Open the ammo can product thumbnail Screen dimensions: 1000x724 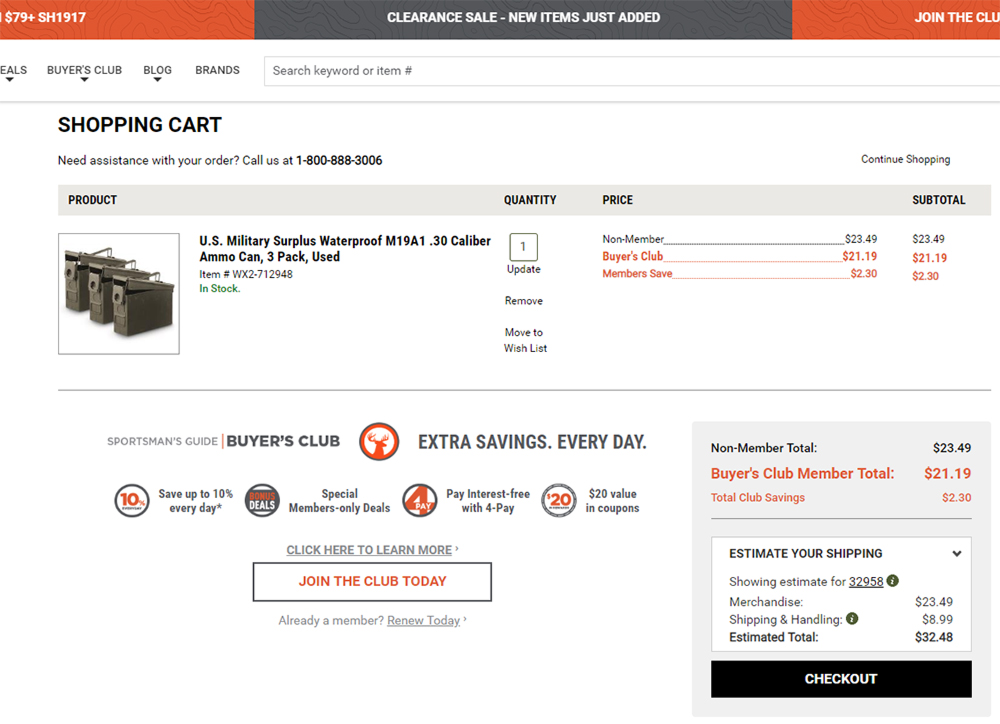(x=119, y=294)
